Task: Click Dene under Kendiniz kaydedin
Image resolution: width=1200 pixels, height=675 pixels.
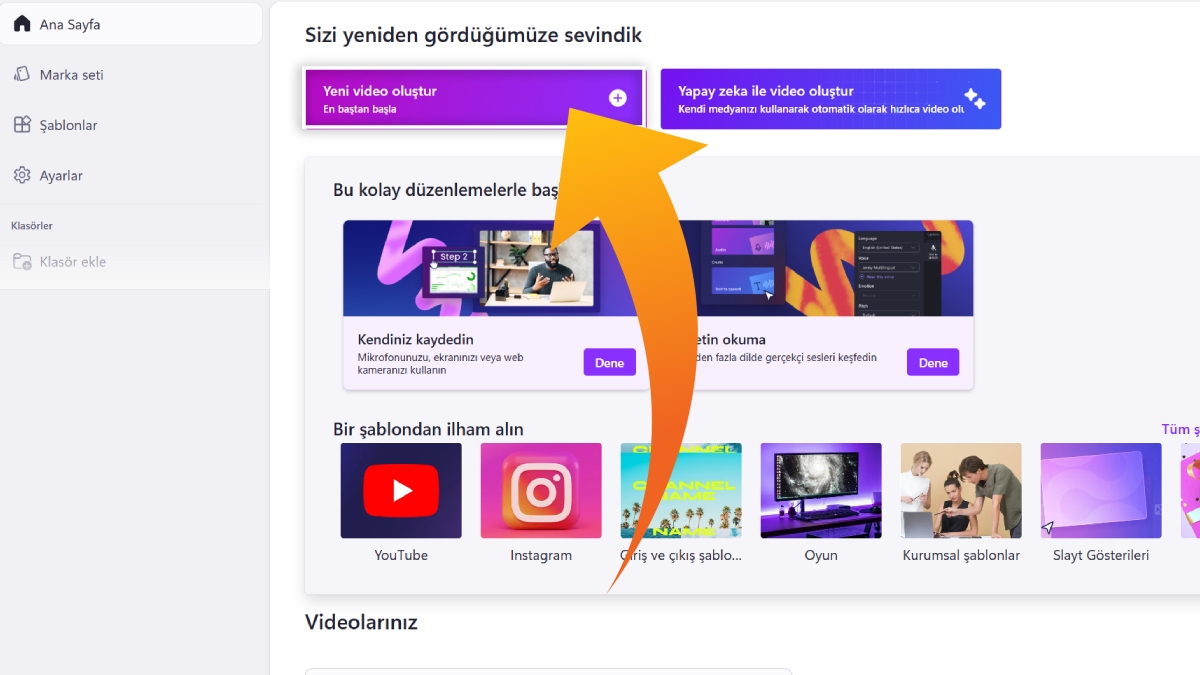Action: (x=609, y=362)
